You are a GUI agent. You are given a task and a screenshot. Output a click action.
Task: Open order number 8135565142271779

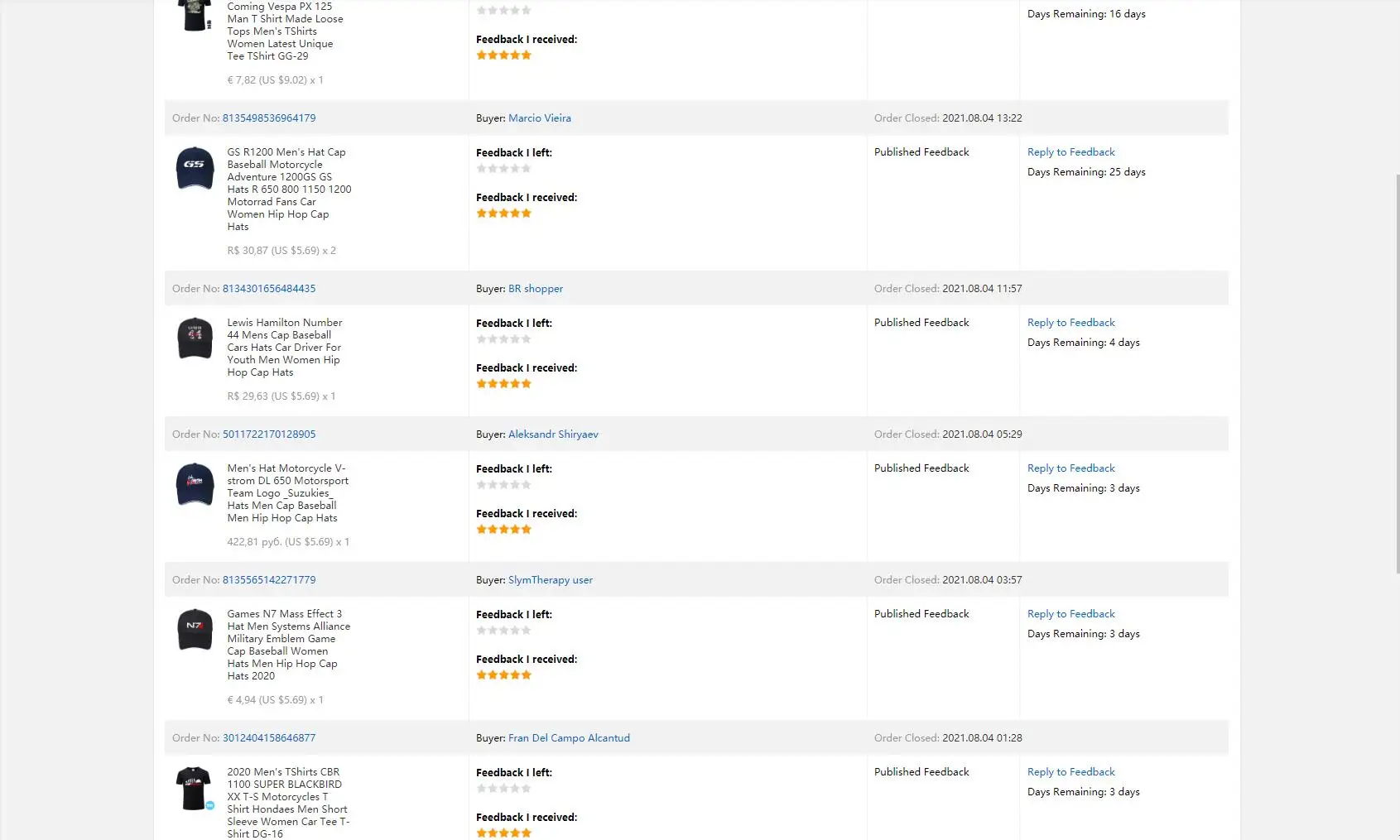(269, 580)
